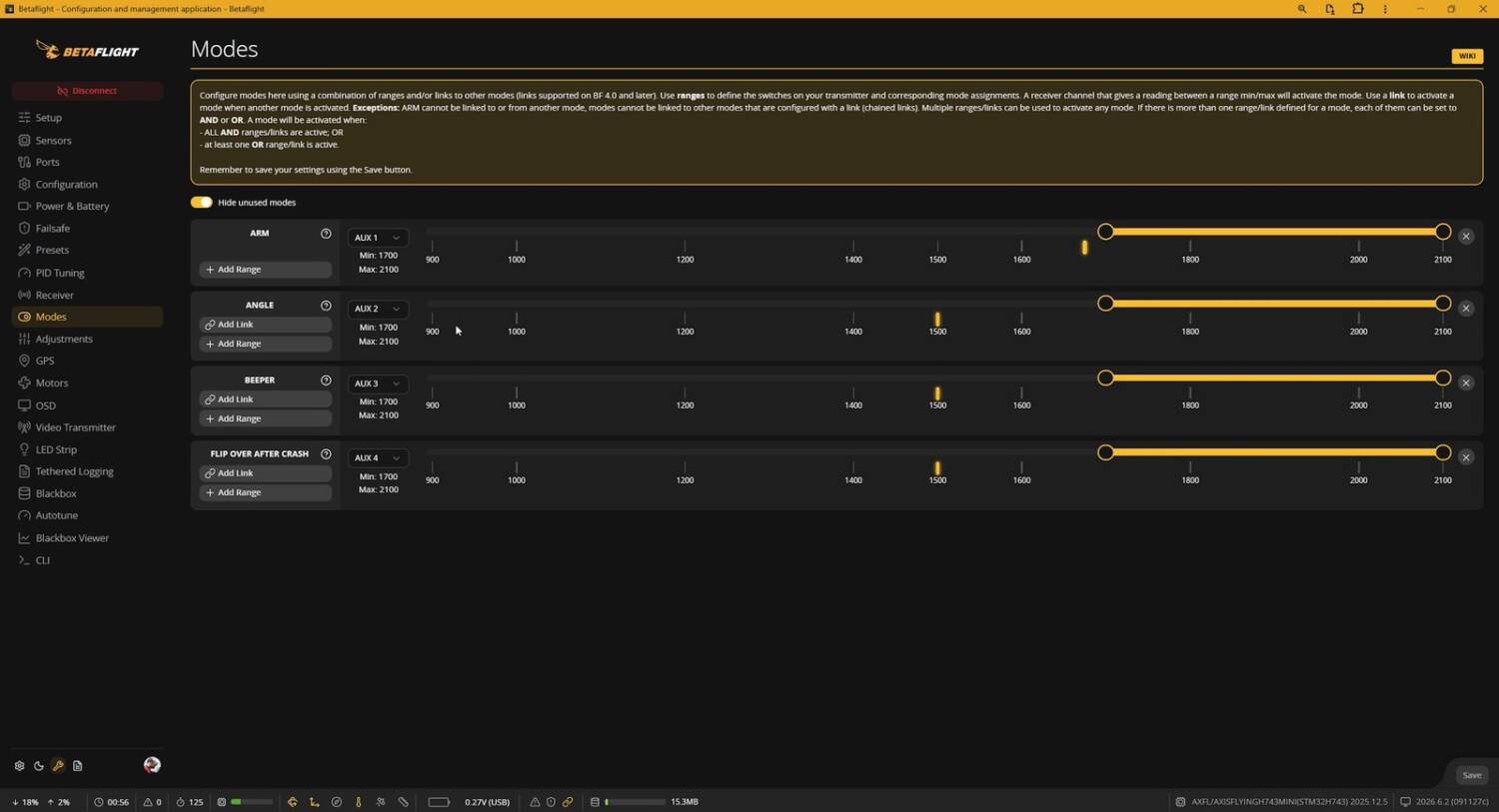Image resolution: width=1499 pixels, height=812 pixels.
Task: Open help for Flip Over After Crash
Action: pyautogui.click(x=326, y=454)
